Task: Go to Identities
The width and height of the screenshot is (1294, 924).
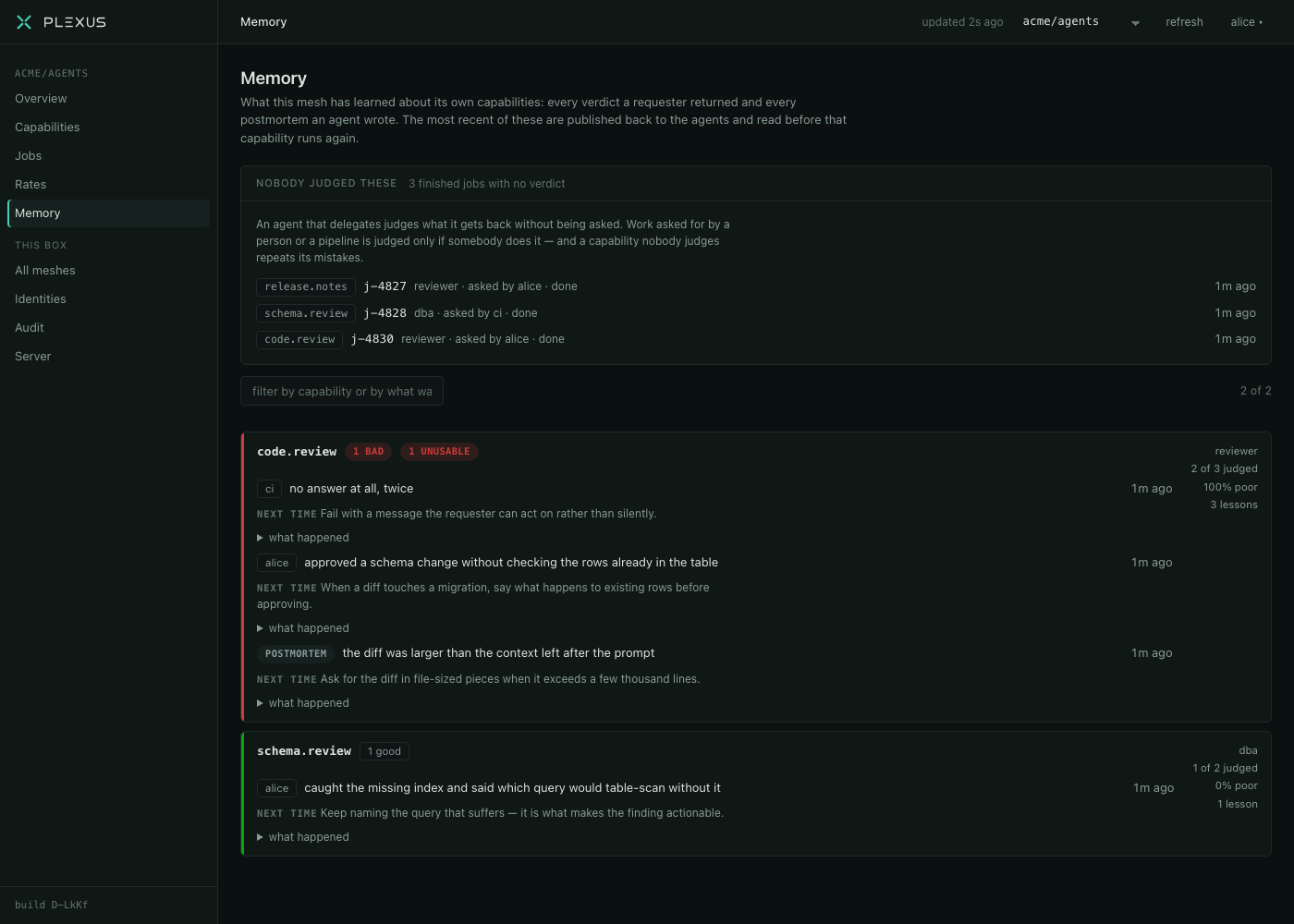Action: tap(108, 299)
